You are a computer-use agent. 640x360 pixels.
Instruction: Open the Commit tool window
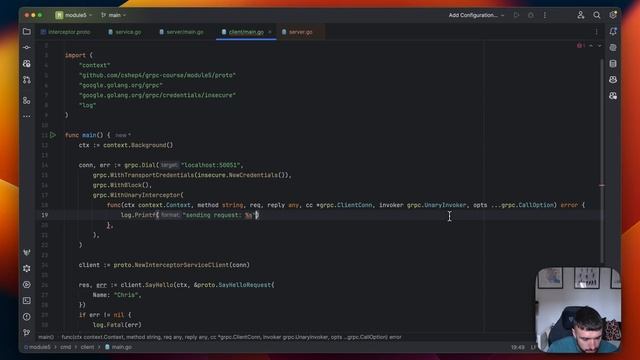pos(27,48)
